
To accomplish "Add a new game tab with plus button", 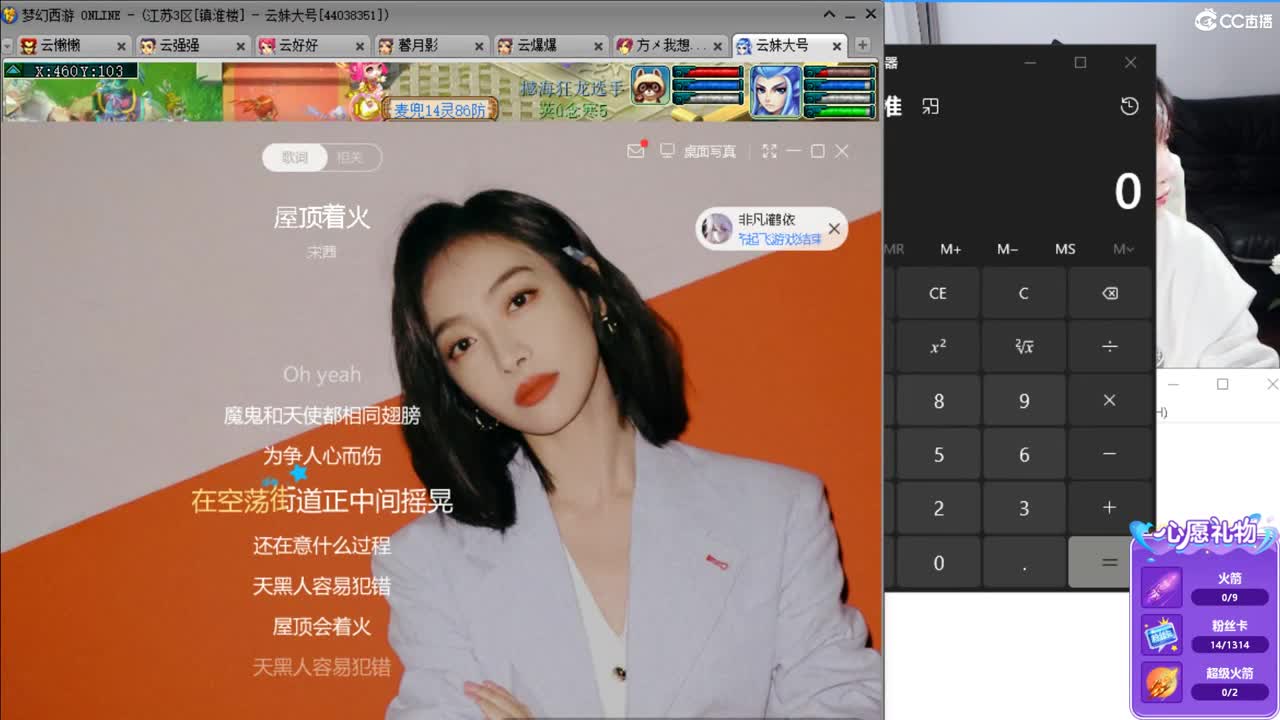I will click(862, 45).
